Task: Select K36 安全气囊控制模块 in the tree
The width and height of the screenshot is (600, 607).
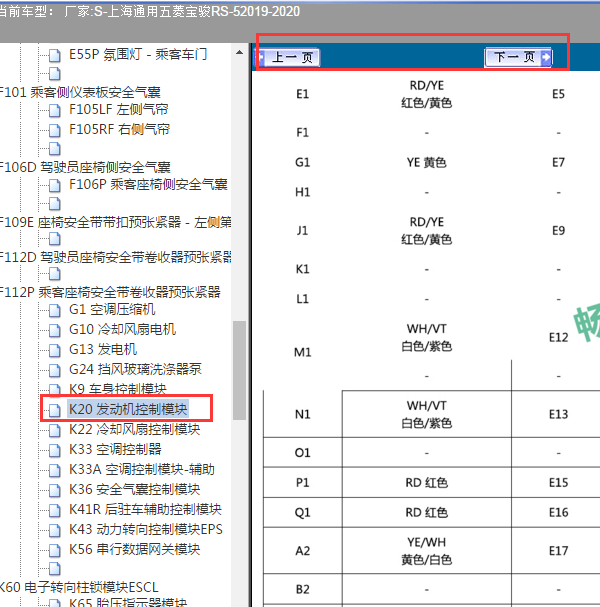Action: 134,489
